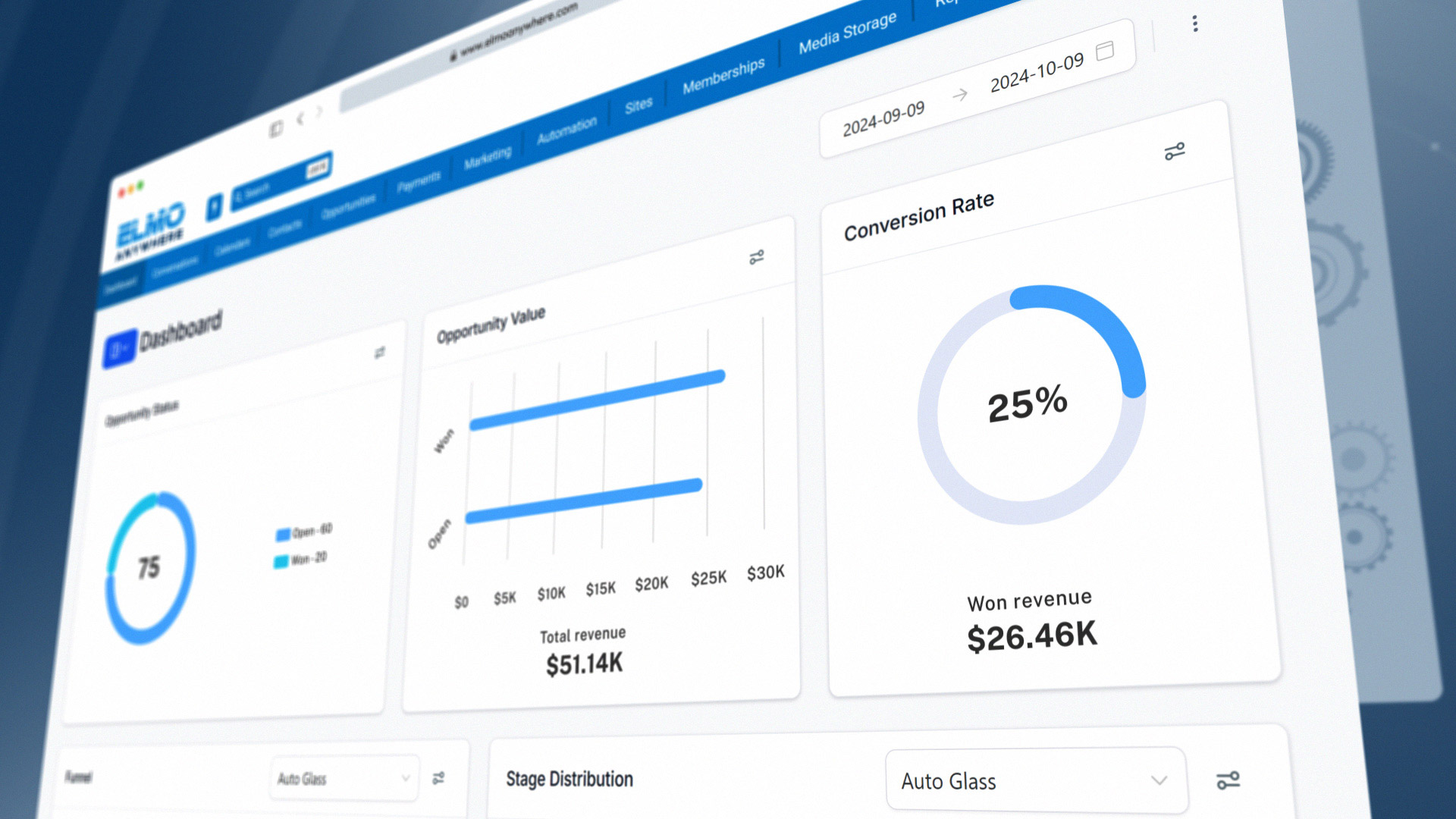Open the Media Storage tab

coord(847,33)
